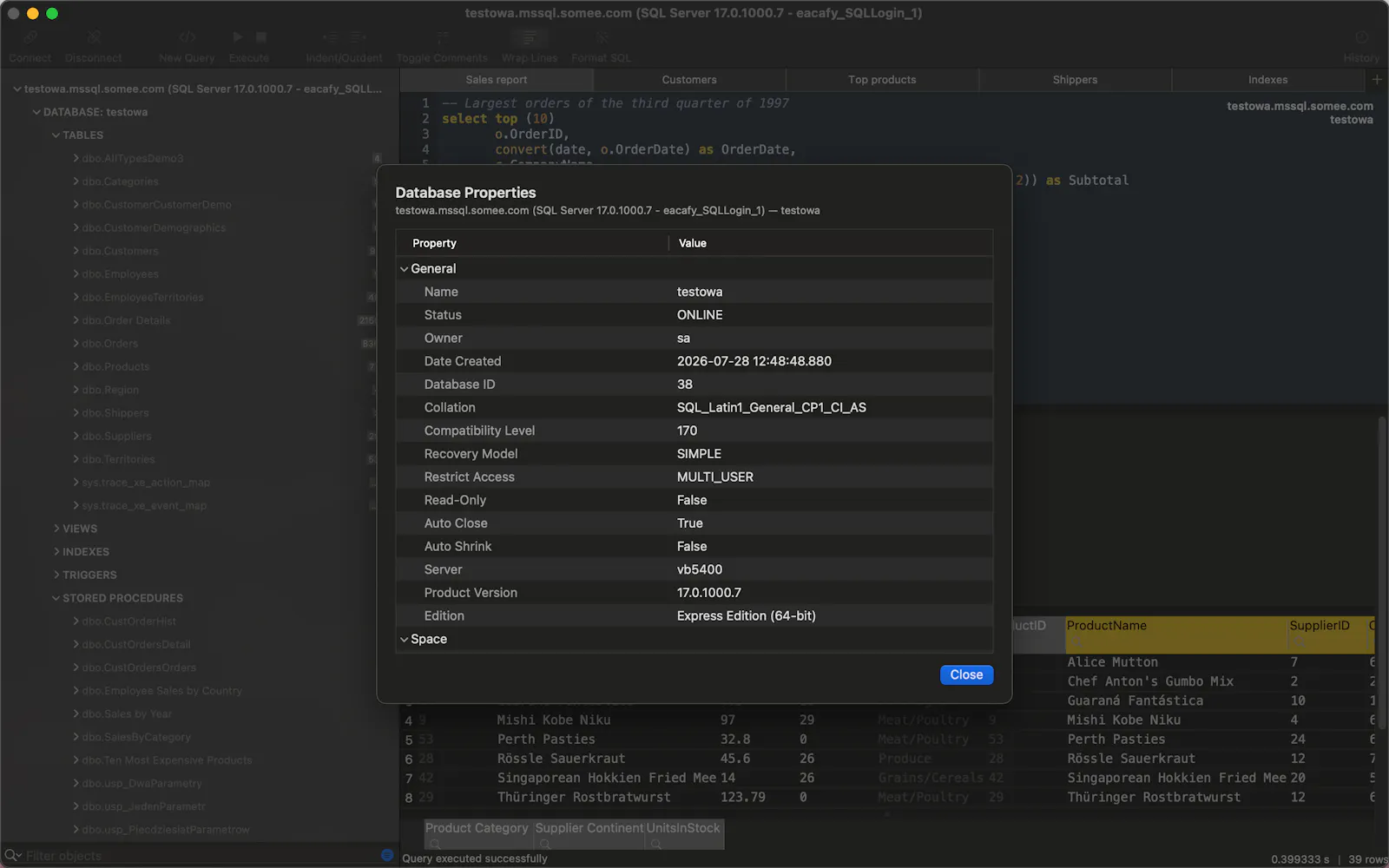Collapse the STORED PROCEDURES node
Viewport: 1389px width, 868px height.
pos(56,598)
